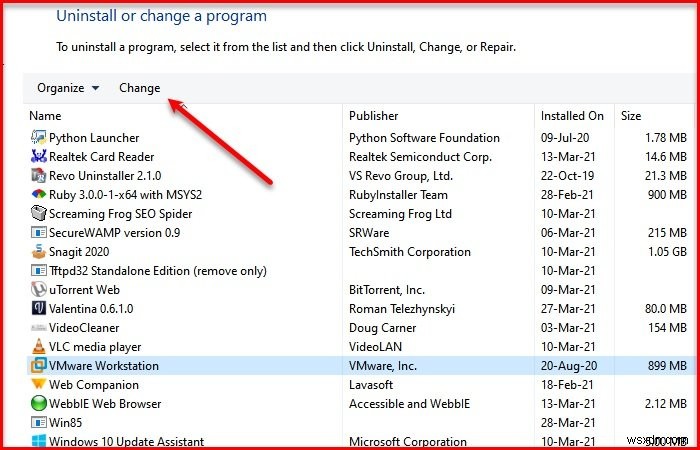Click the Snagit 2020 icon
Image resolution: width=700 pixels, height=450 pixels.
point(39,252)
